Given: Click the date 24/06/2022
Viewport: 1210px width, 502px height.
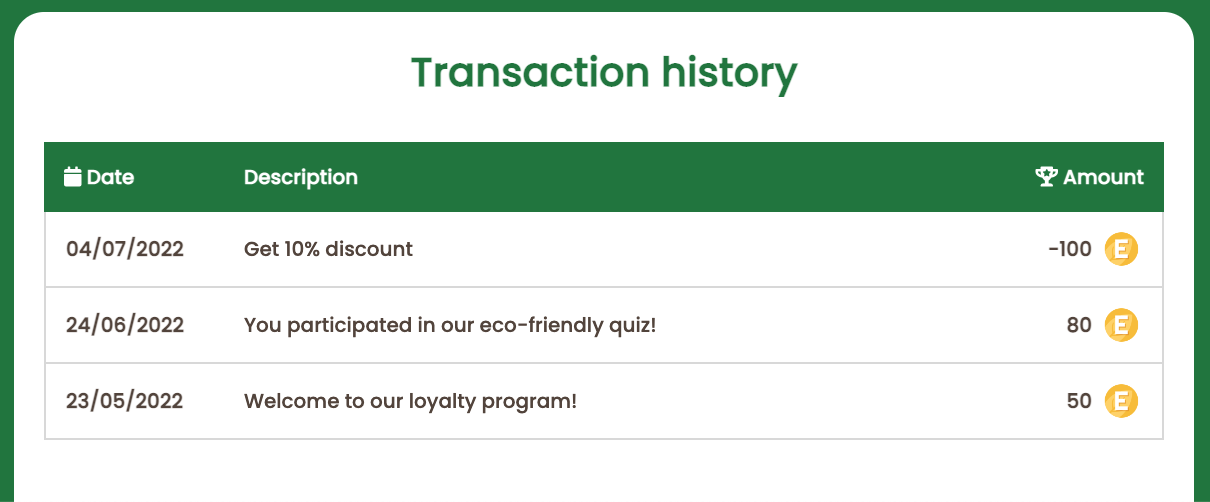Looking at the screenshot, I should pos(125,325).
